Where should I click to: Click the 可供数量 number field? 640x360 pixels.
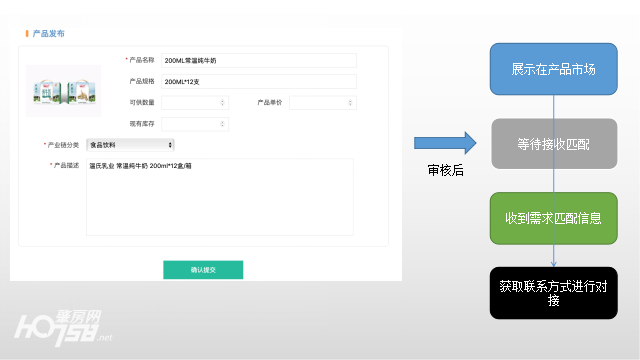tap(195, 102)
